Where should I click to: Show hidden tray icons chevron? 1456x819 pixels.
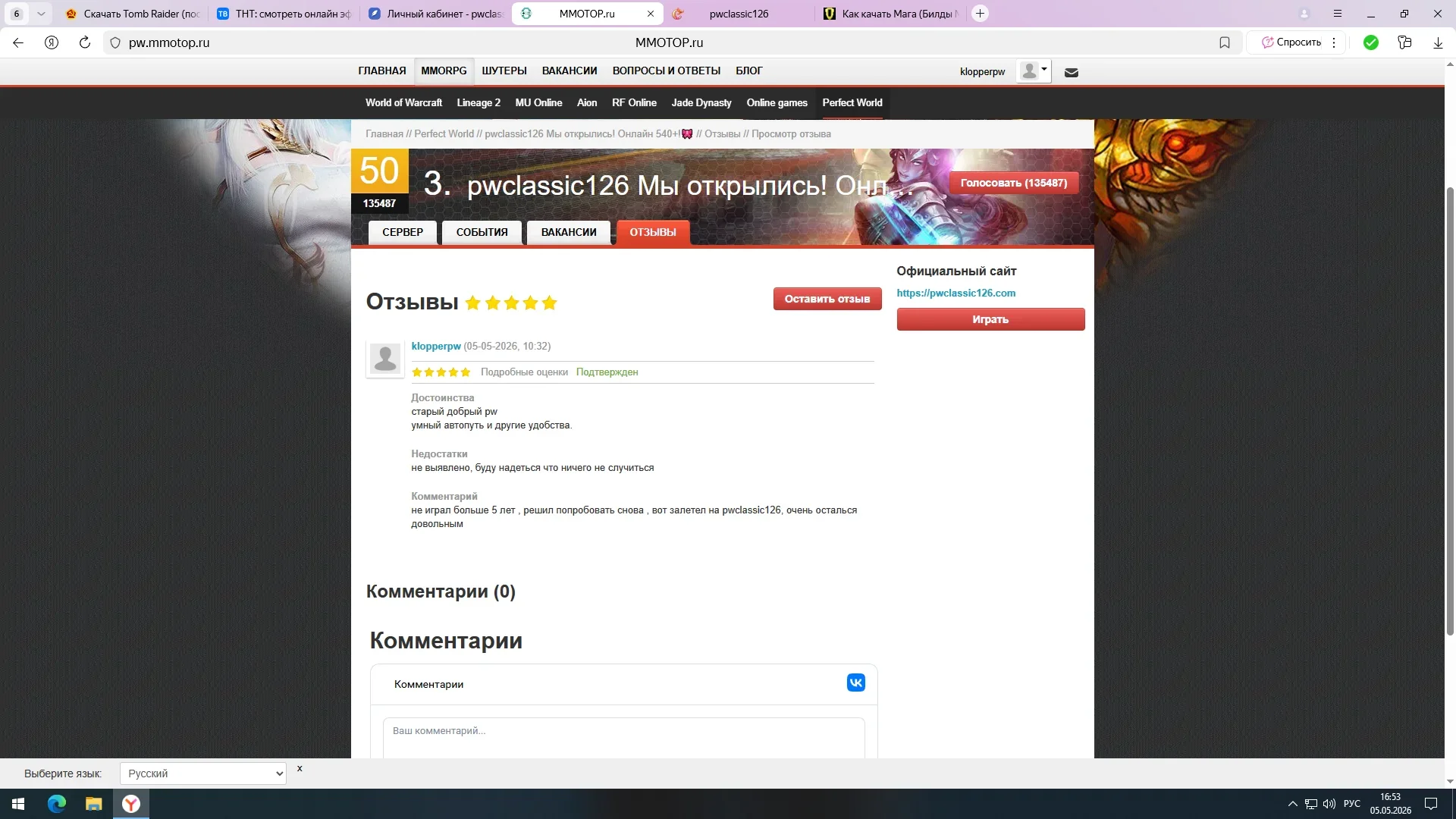coord(1292,804)
